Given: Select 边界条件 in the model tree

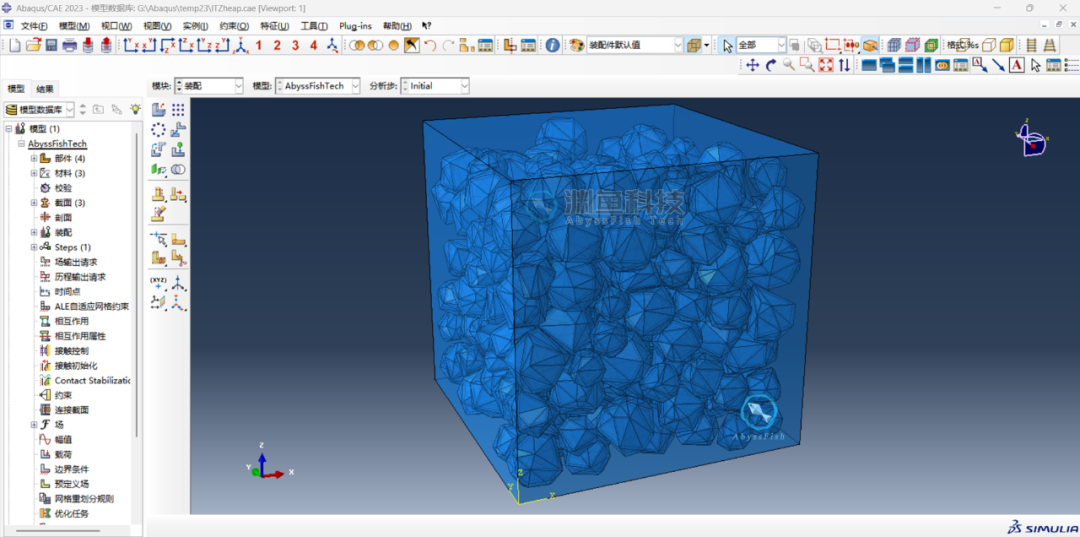Looking at the screenshot, I should 72,469.
